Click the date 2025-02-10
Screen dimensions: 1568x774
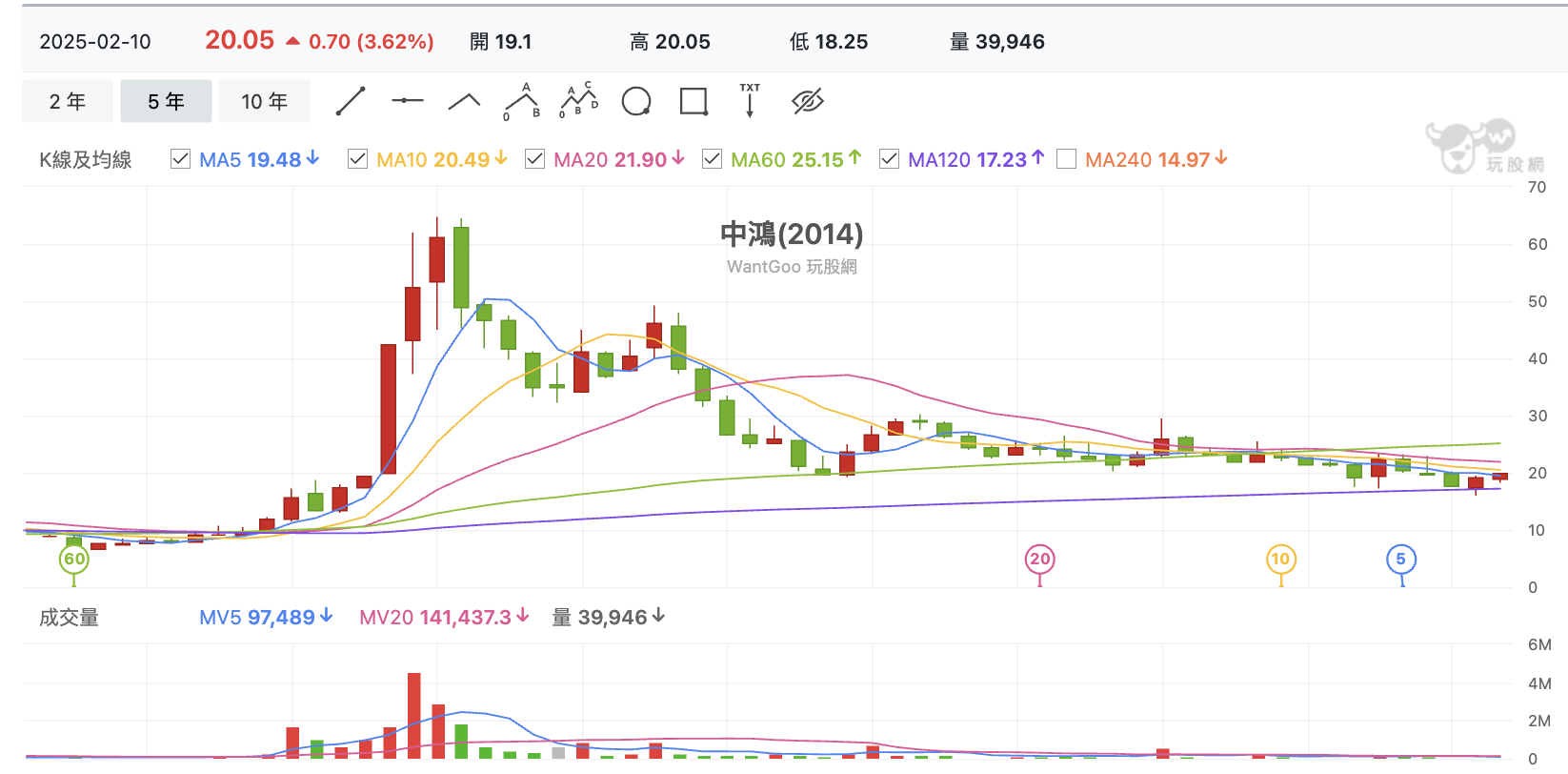tap(95, 42)
